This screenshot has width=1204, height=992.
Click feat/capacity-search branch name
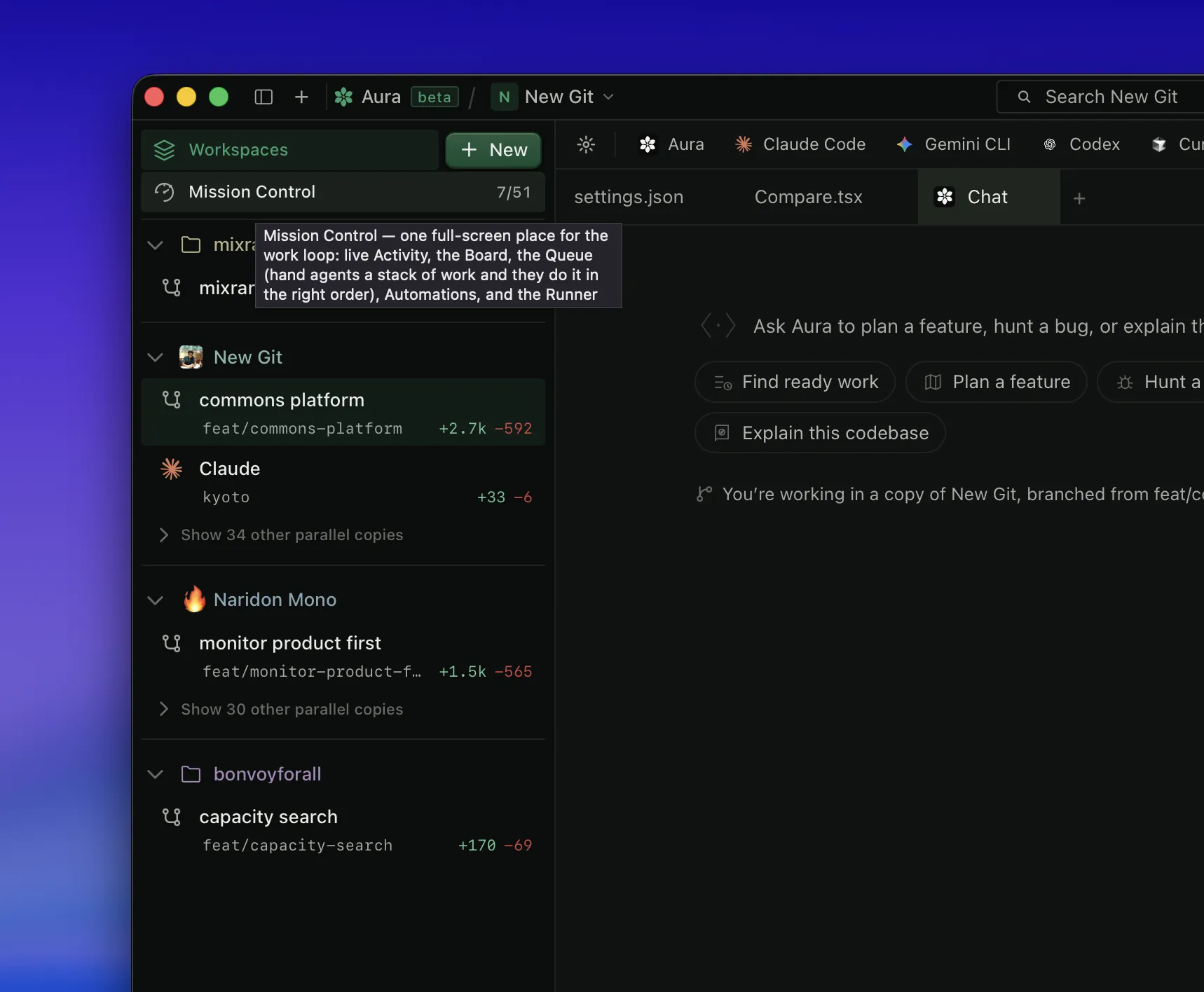(x=298, y=846)
